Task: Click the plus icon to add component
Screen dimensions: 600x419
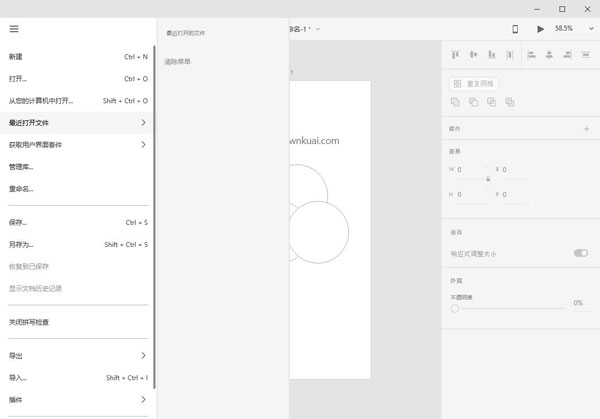Action: pyautogui.click(x=586, y=129)
